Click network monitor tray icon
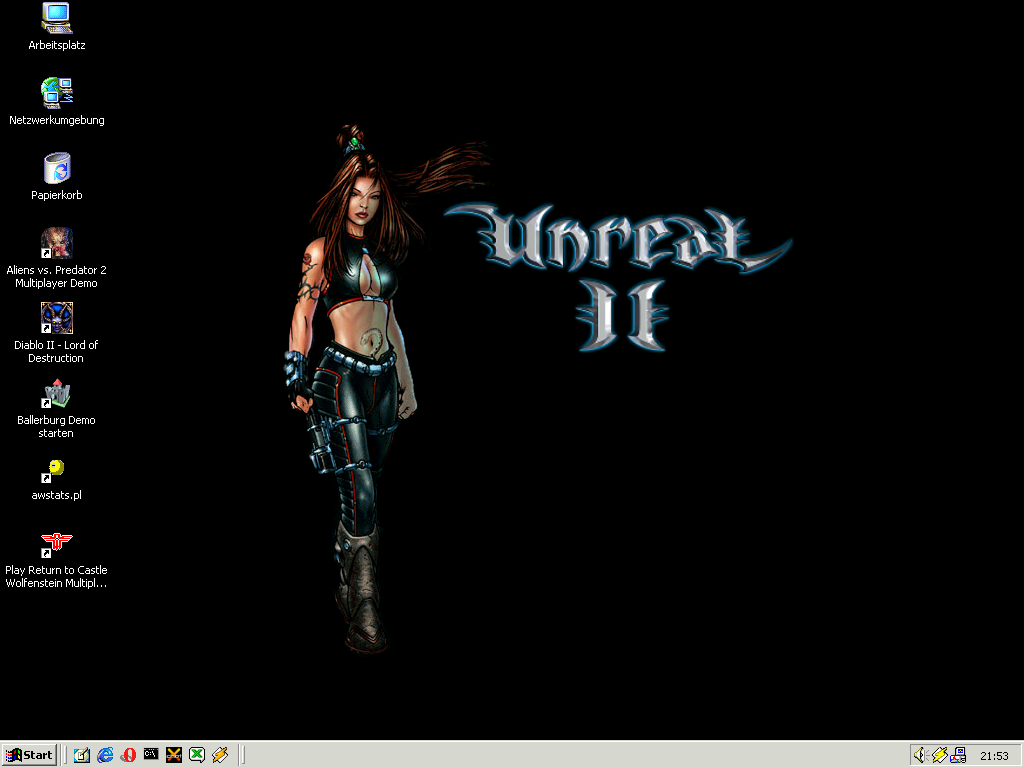This screenshot has width=1024, height=768. [x=958, y=756]
